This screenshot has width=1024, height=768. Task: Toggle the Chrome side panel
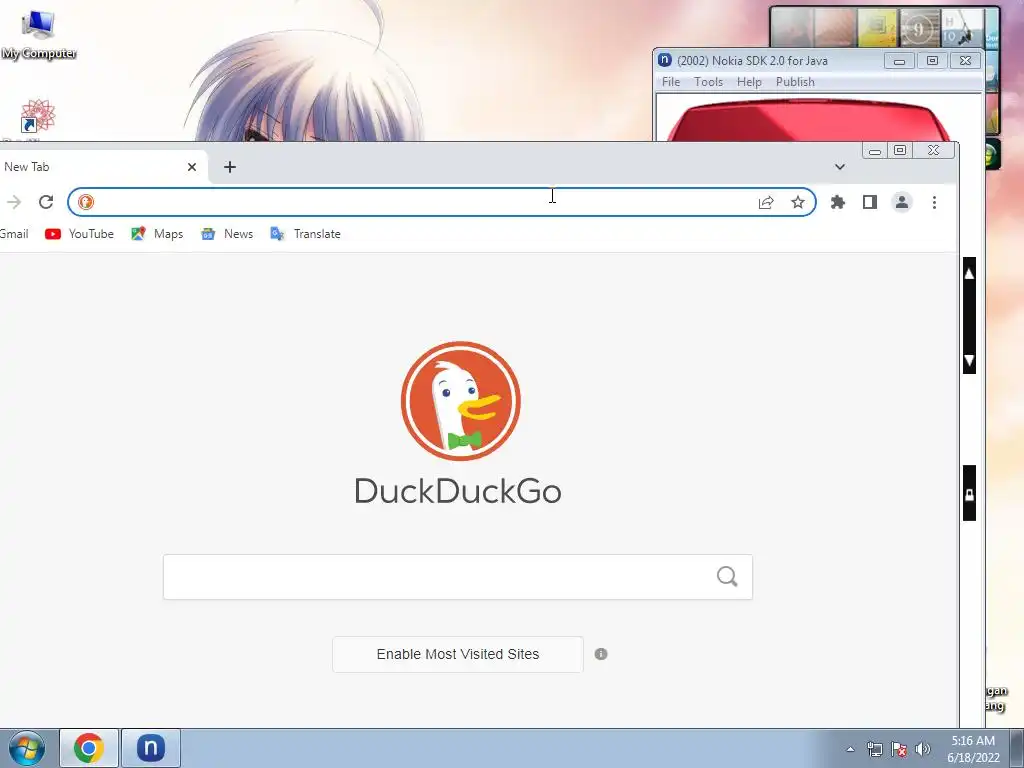[x=870, y=202]
